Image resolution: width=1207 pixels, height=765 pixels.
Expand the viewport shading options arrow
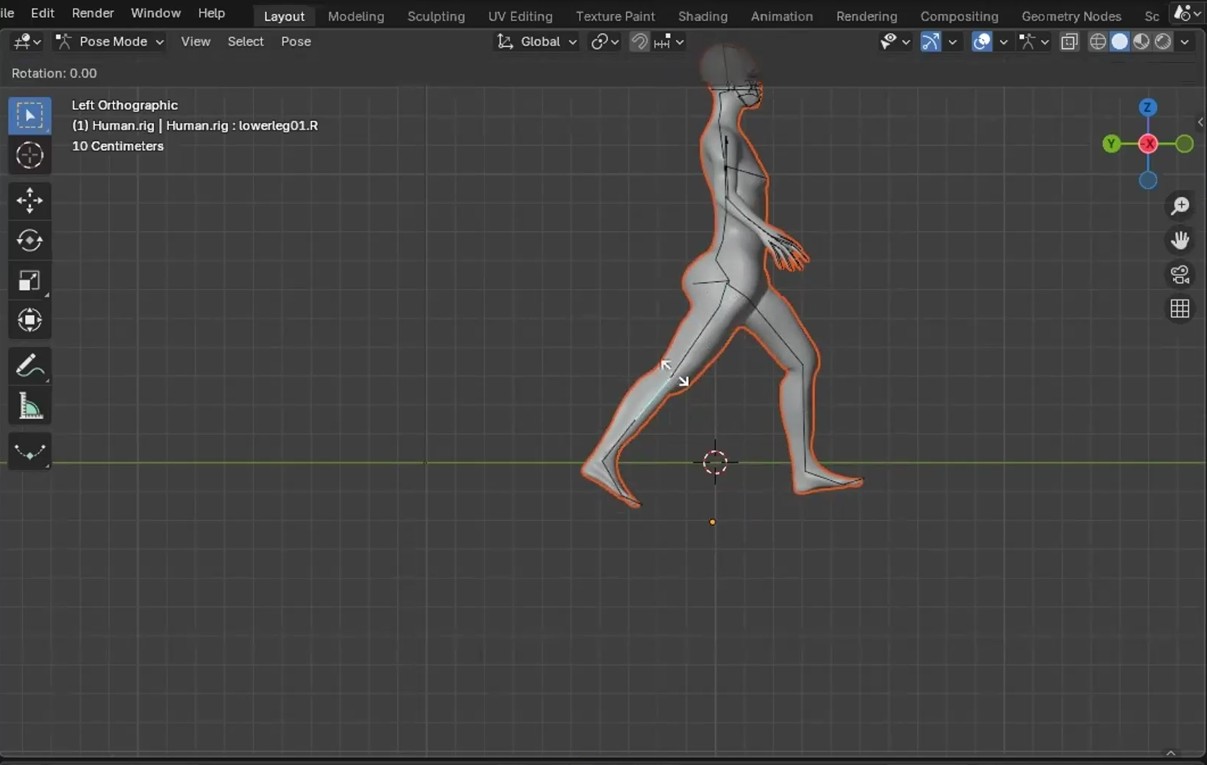tap(1185, 42)
